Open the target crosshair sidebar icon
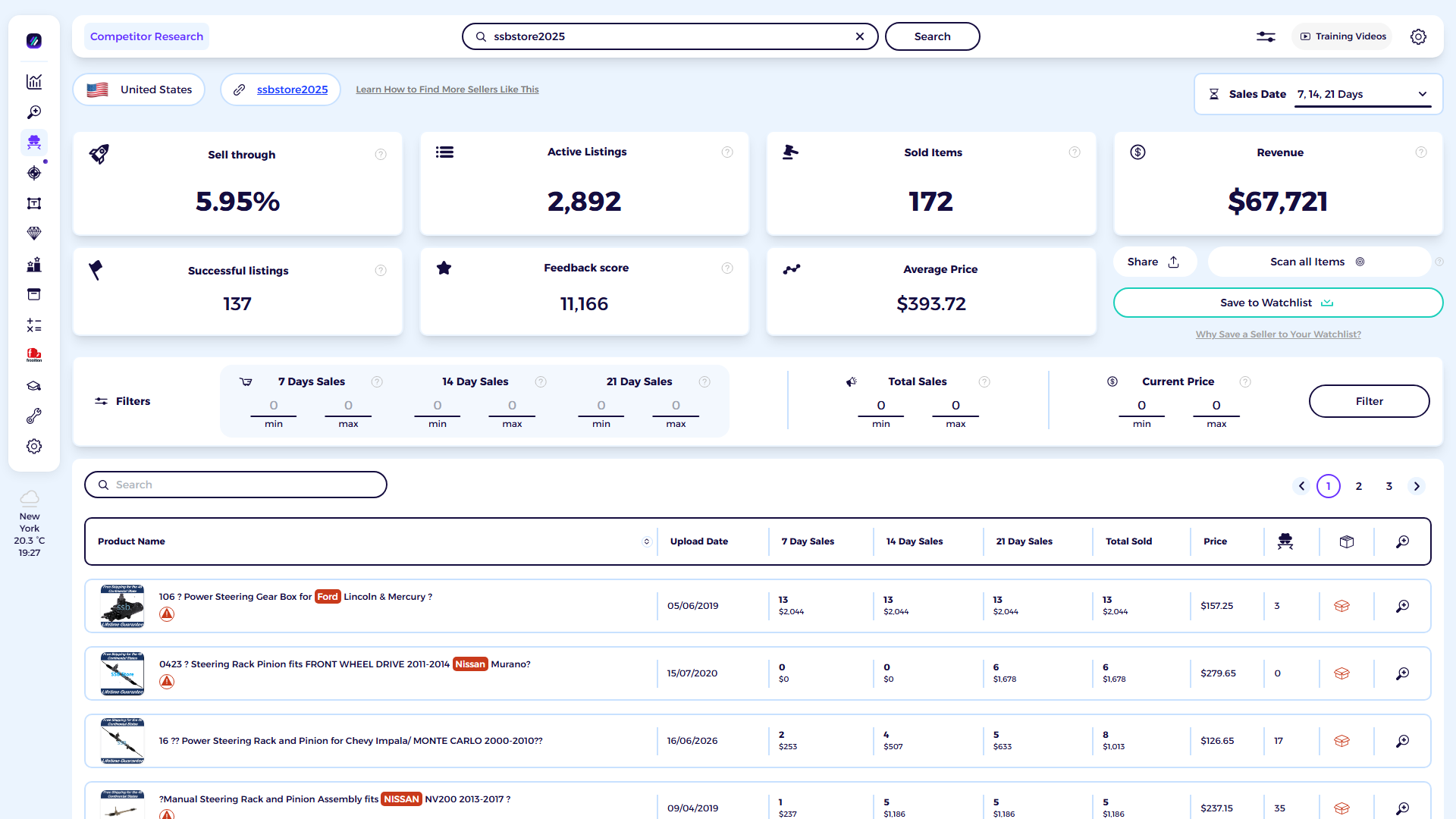Screen dimensions: 1456x819 point(34,173)
